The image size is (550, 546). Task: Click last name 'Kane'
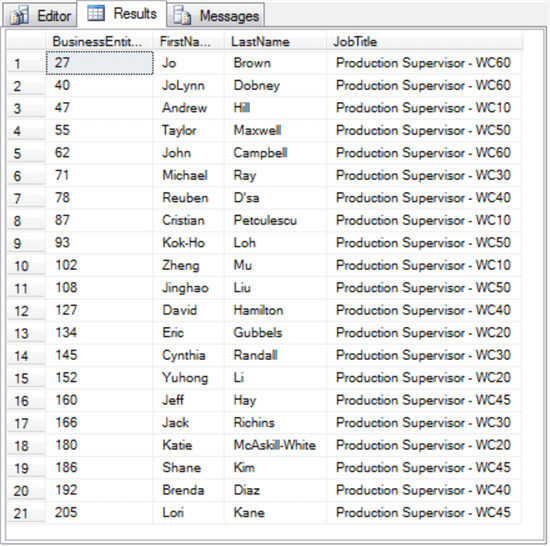coord(249,512)
